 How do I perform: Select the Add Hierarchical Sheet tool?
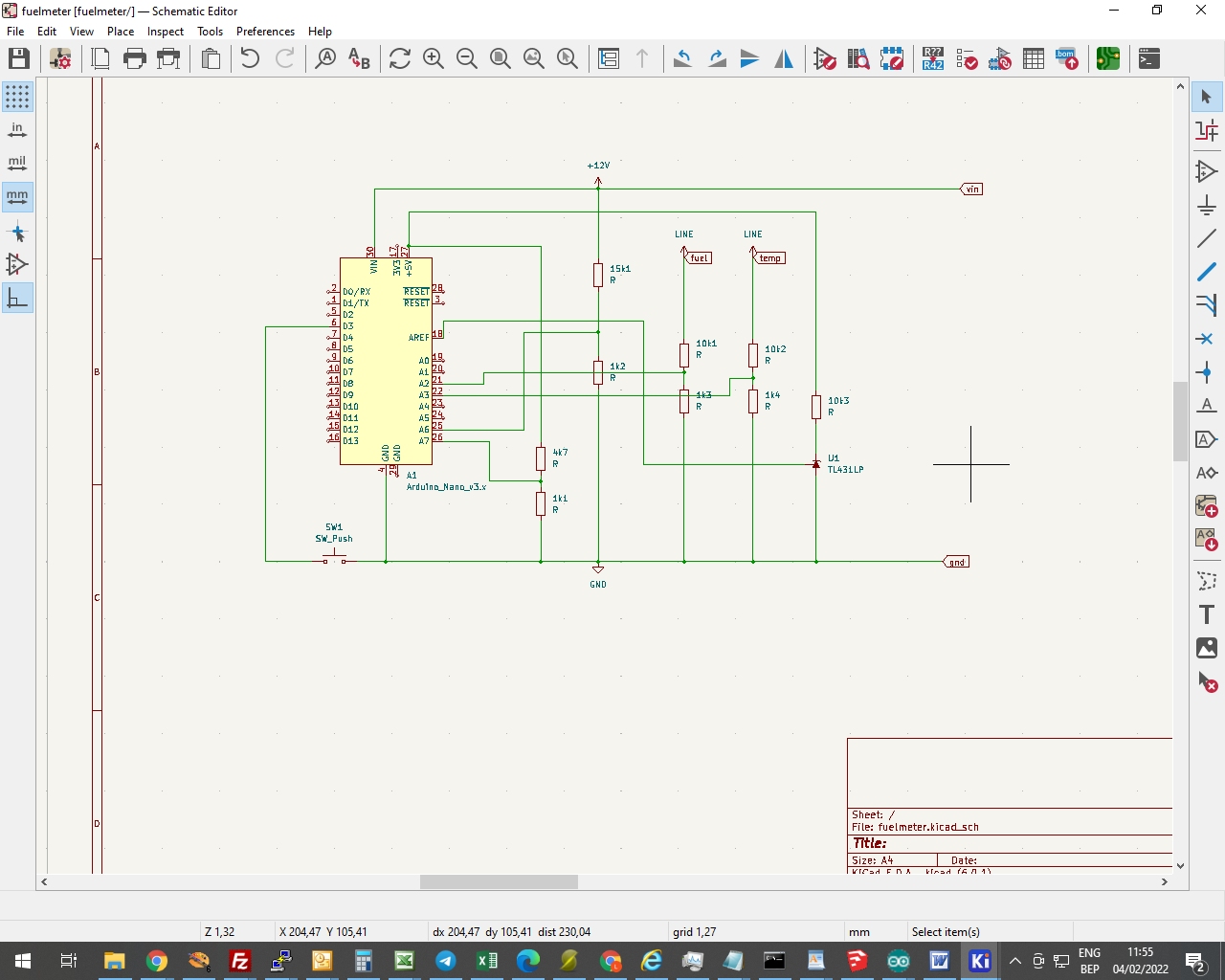coord(1207,506)
